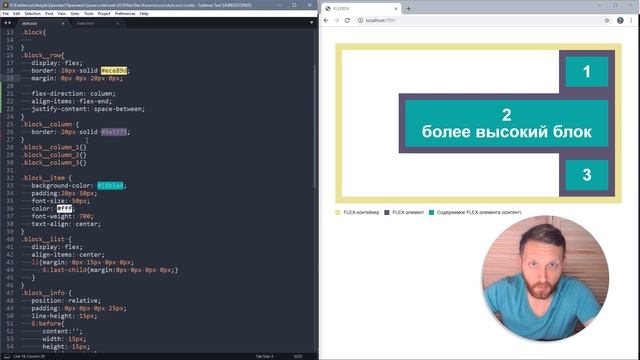The width and height of the screenshot is (640, 360).
Task: Open the Chrome profile avatar
Action: pos(620,20)
